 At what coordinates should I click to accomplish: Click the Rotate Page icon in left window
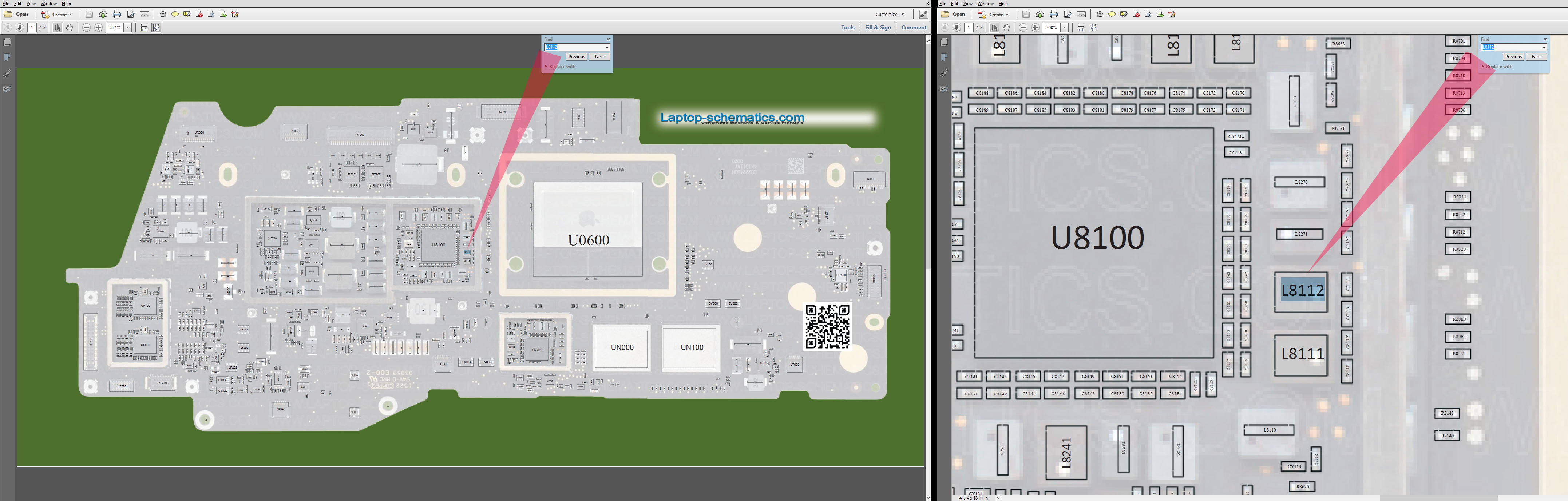tap(211, 14)
